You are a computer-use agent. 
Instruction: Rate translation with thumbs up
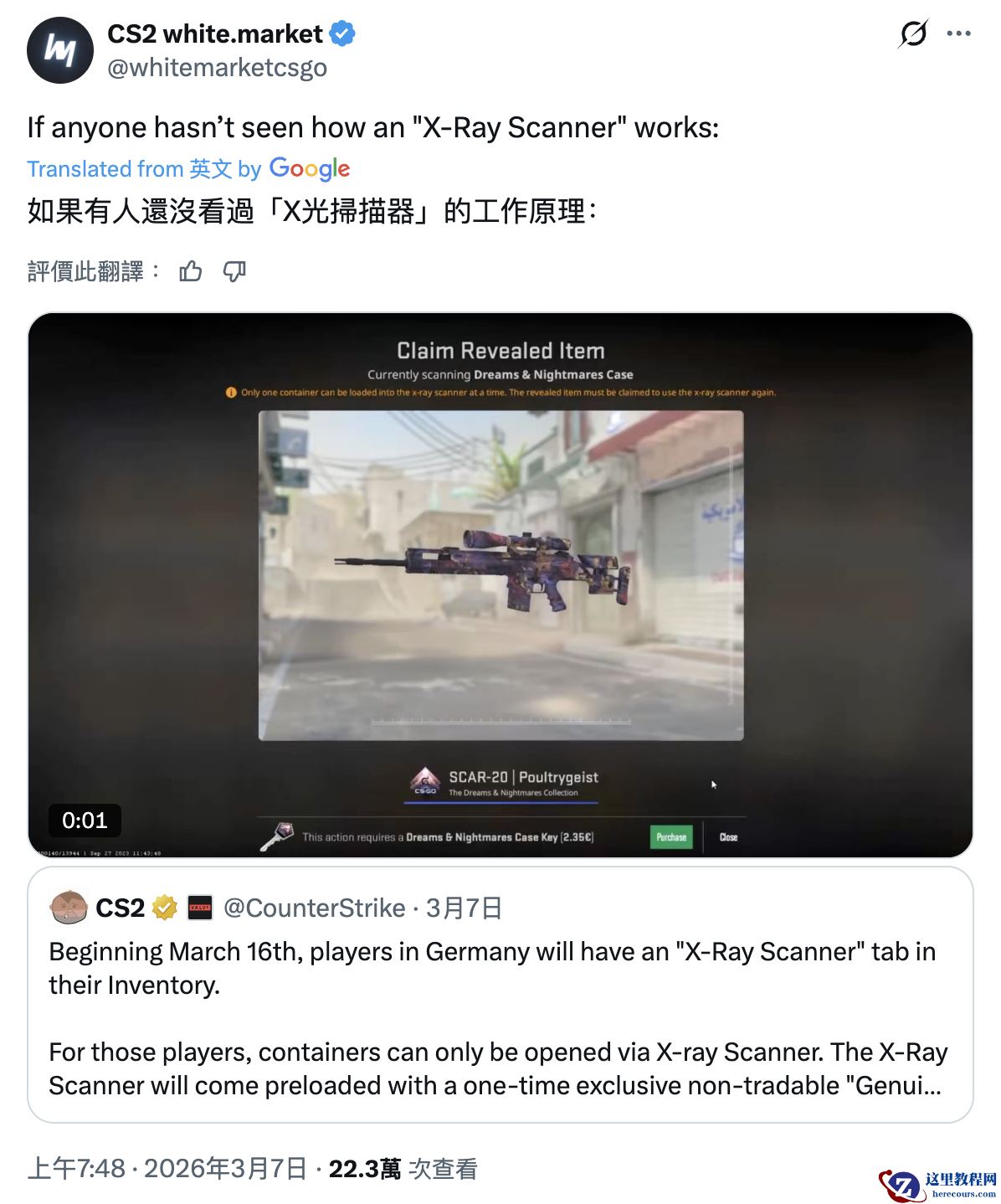[191, 271]
